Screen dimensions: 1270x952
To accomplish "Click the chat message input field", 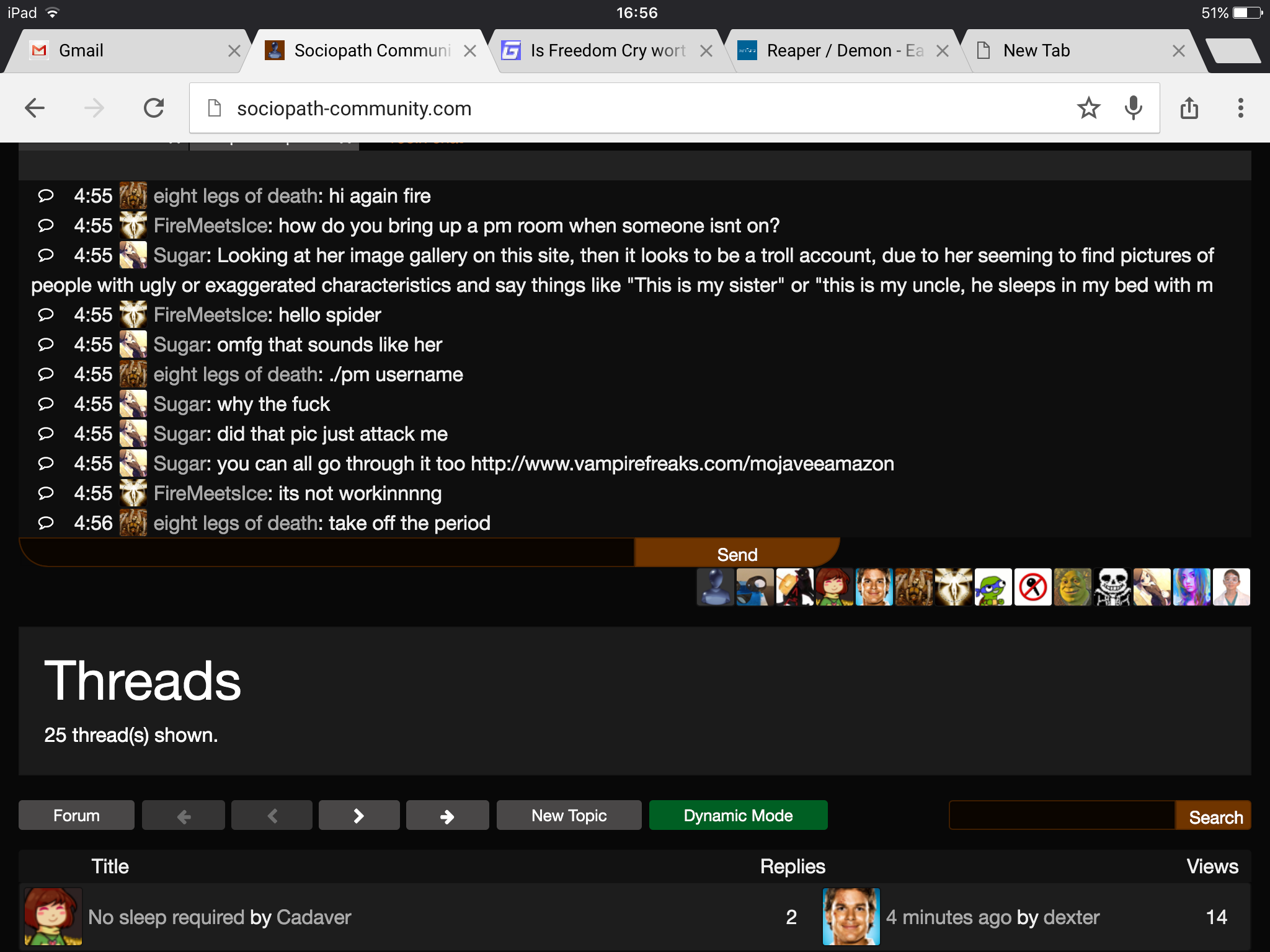I will click(x=327, y=553).
